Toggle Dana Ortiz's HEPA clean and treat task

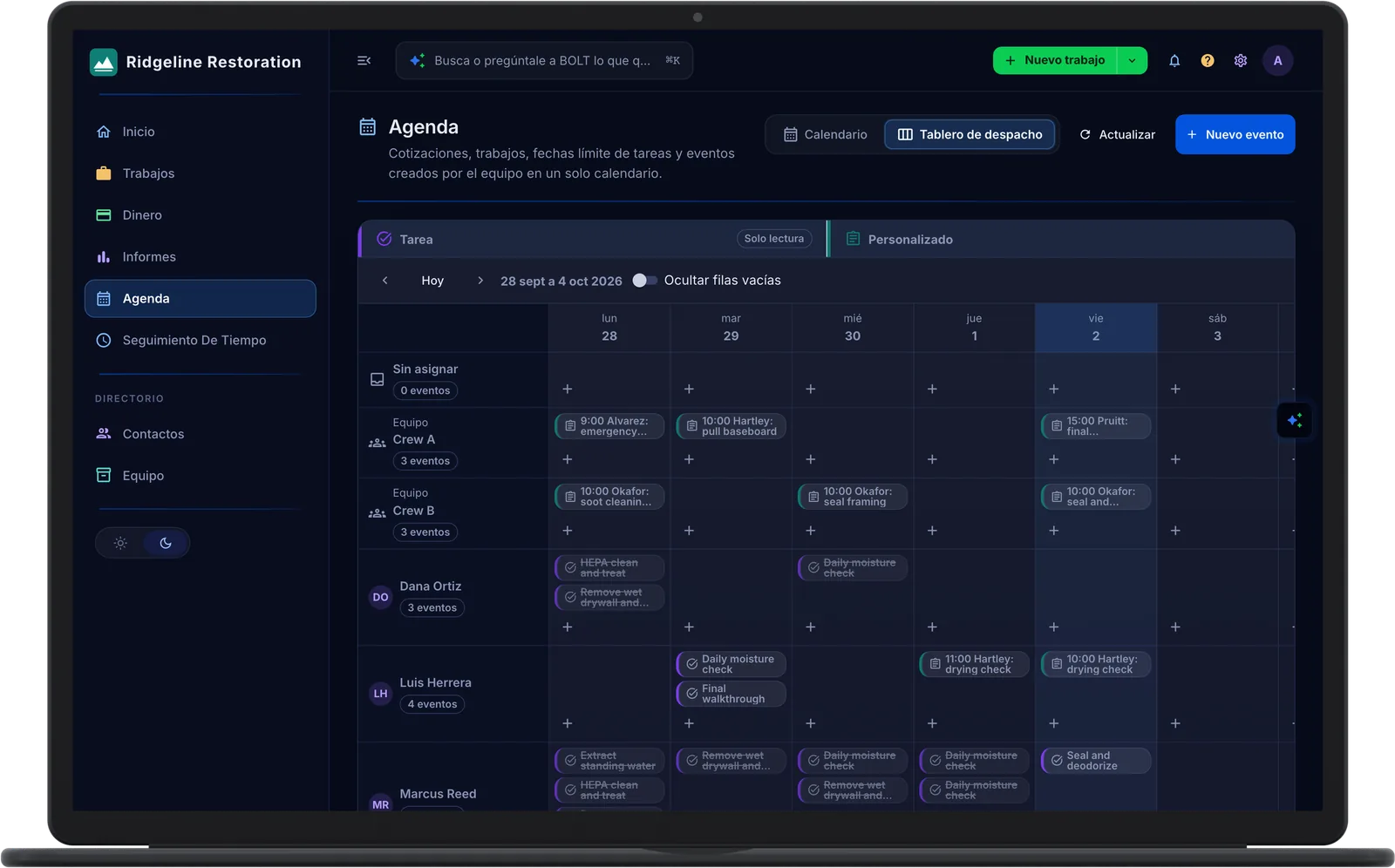click(570, 568)
